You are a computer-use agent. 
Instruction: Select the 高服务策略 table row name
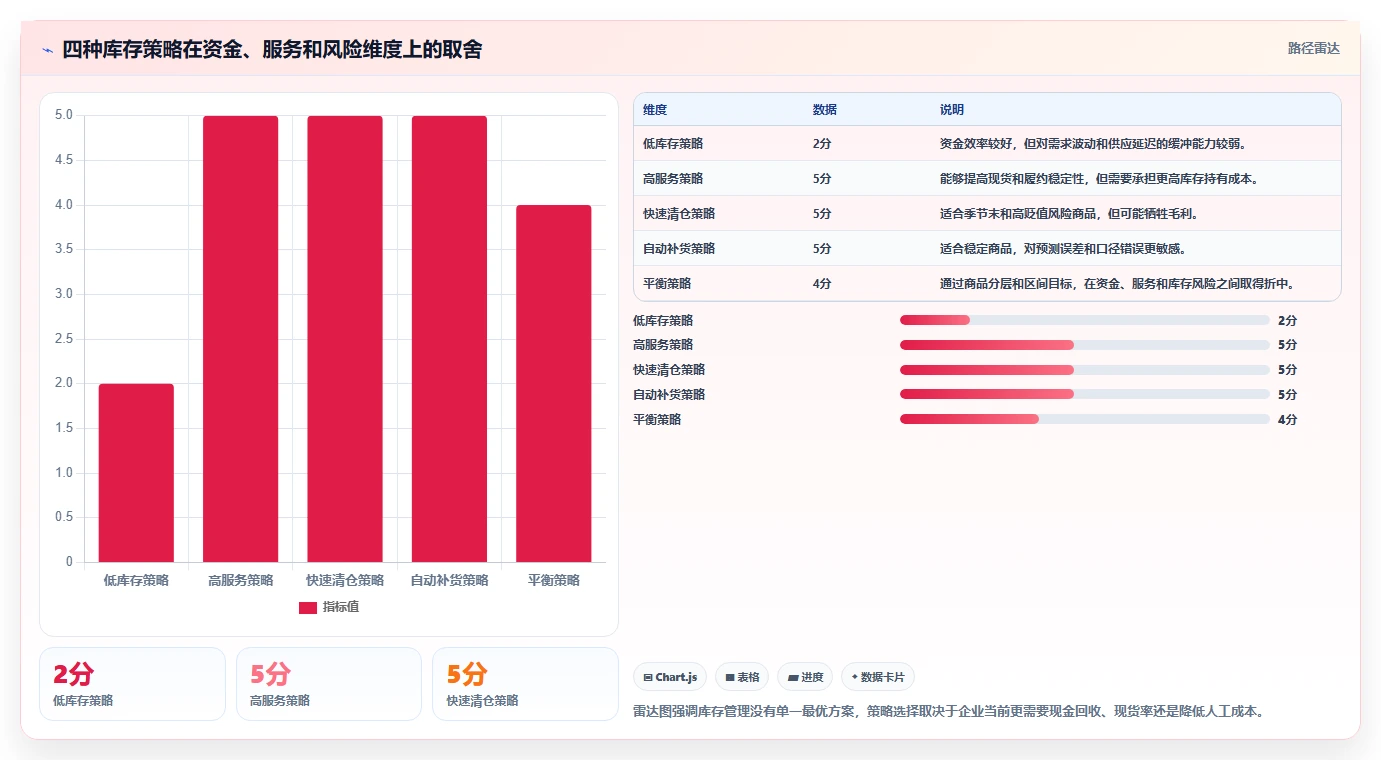pos(673,178)
